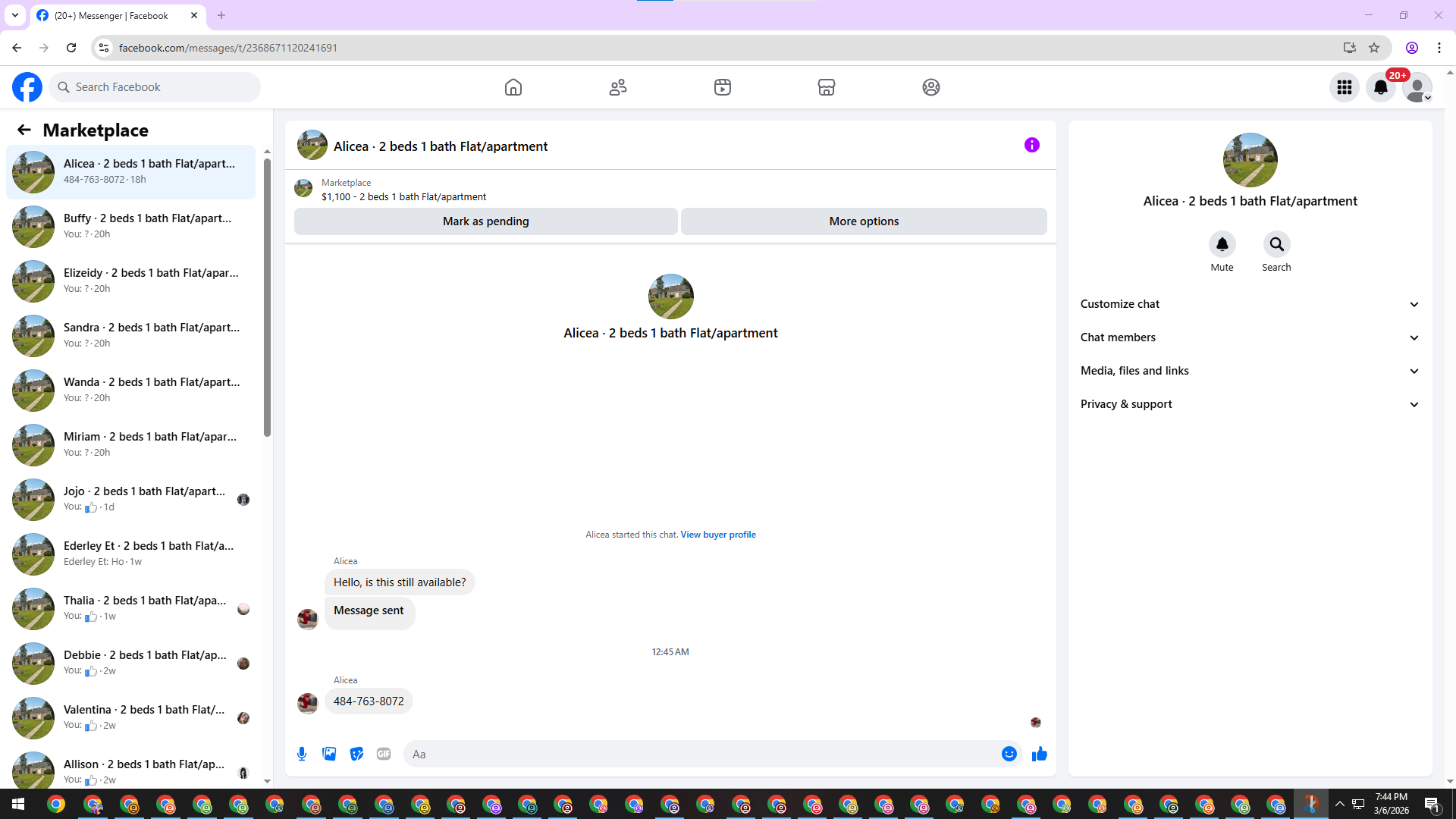
Task: Click the Mark as pending button
Action: click(485, 221)
